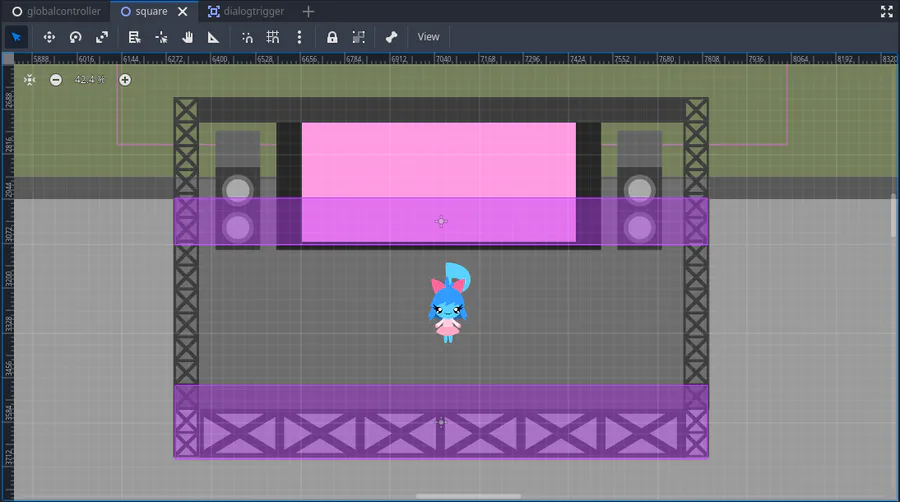
Task: Activate the Pan Mode hand tool
Action: 187,37
